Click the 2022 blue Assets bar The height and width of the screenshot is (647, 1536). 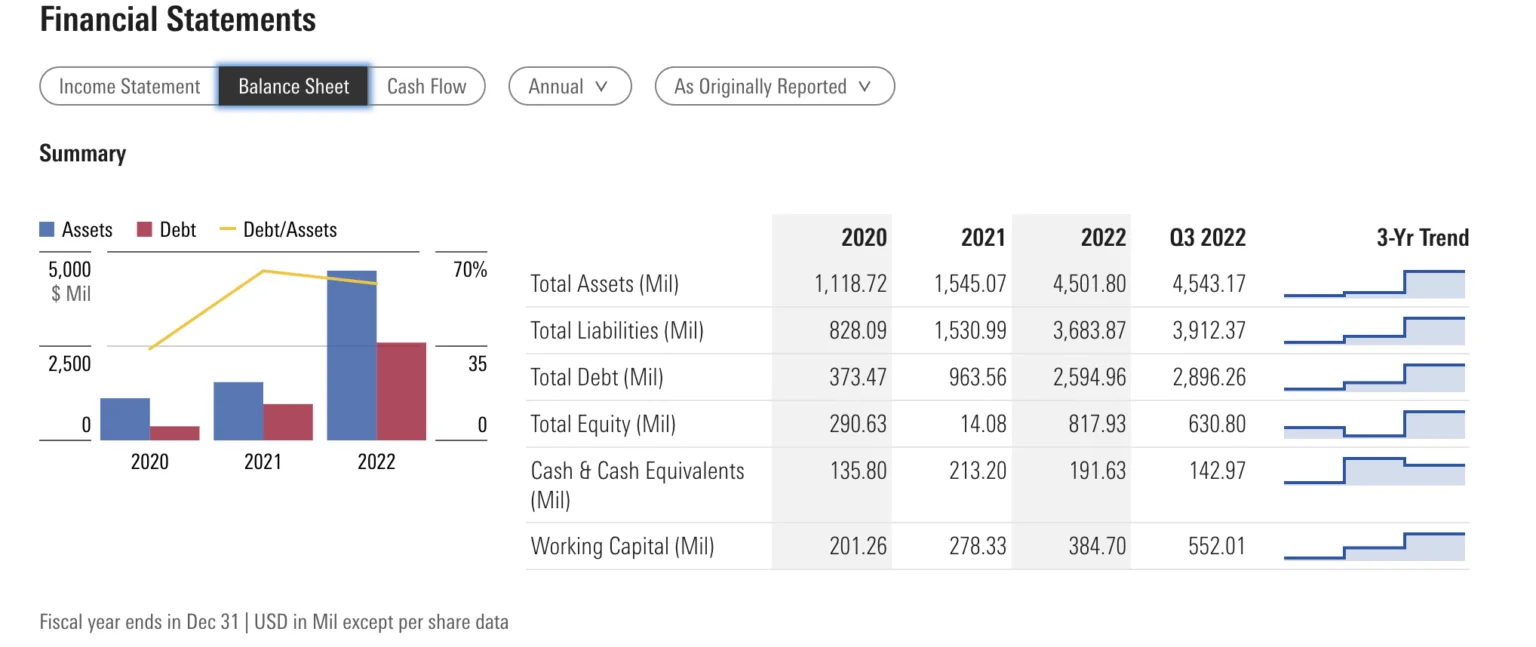pyautogui.click(x=351, y=355)
